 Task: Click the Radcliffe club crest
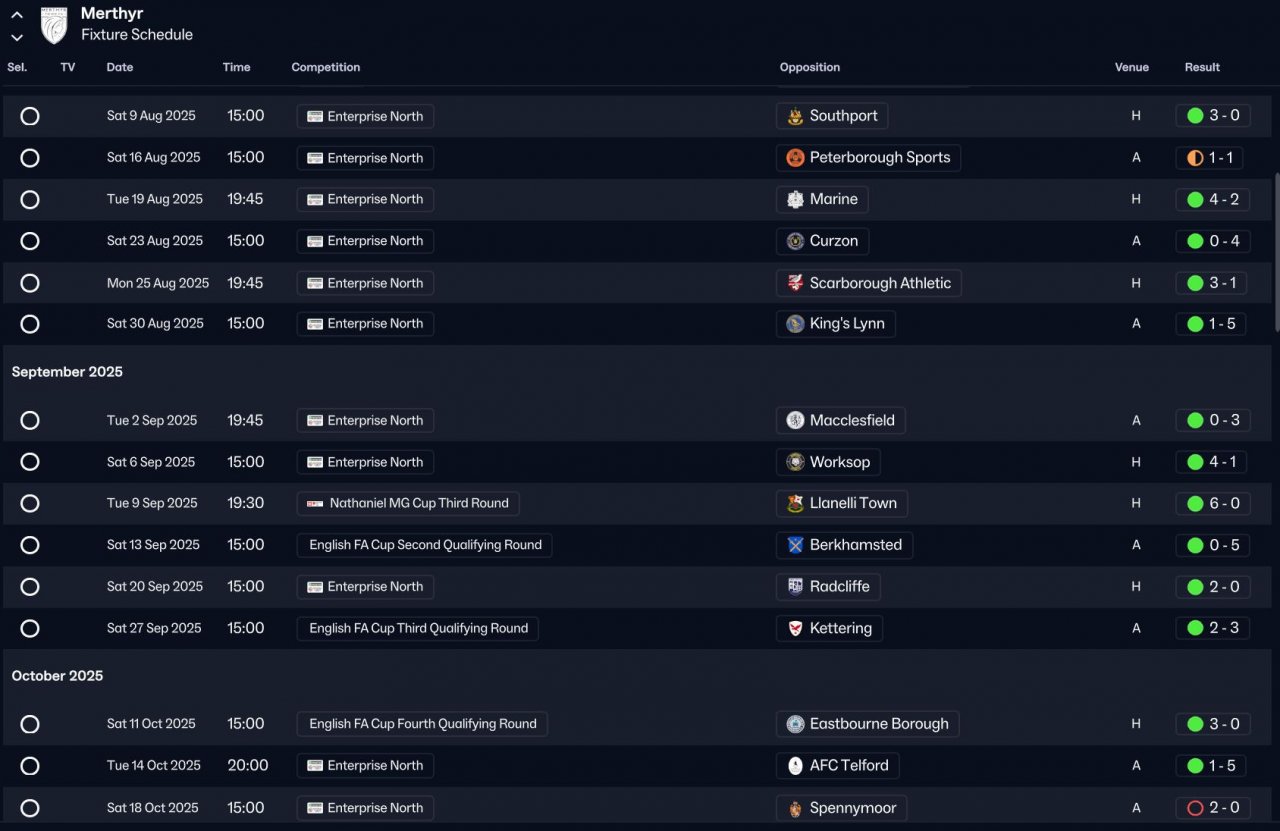(795, 586)
